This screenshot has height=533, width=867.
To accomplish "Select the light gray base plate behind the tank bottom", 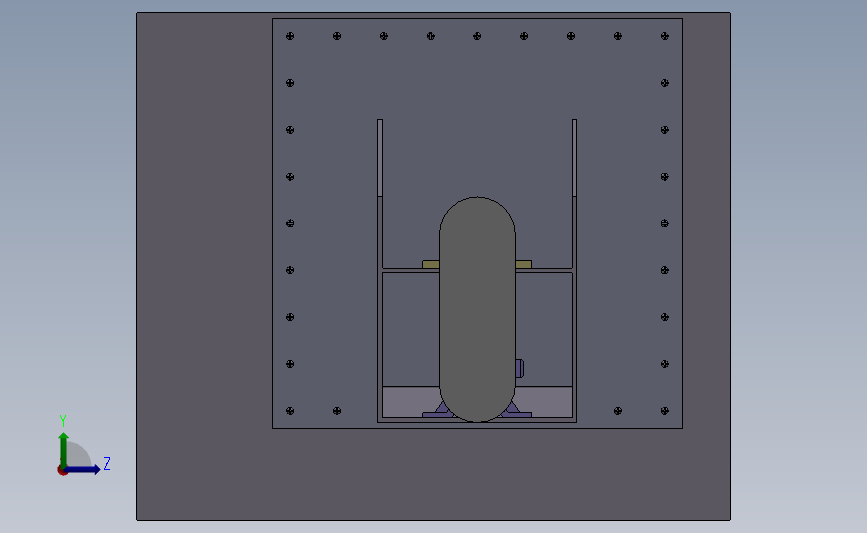I will (x=410, y=401).
